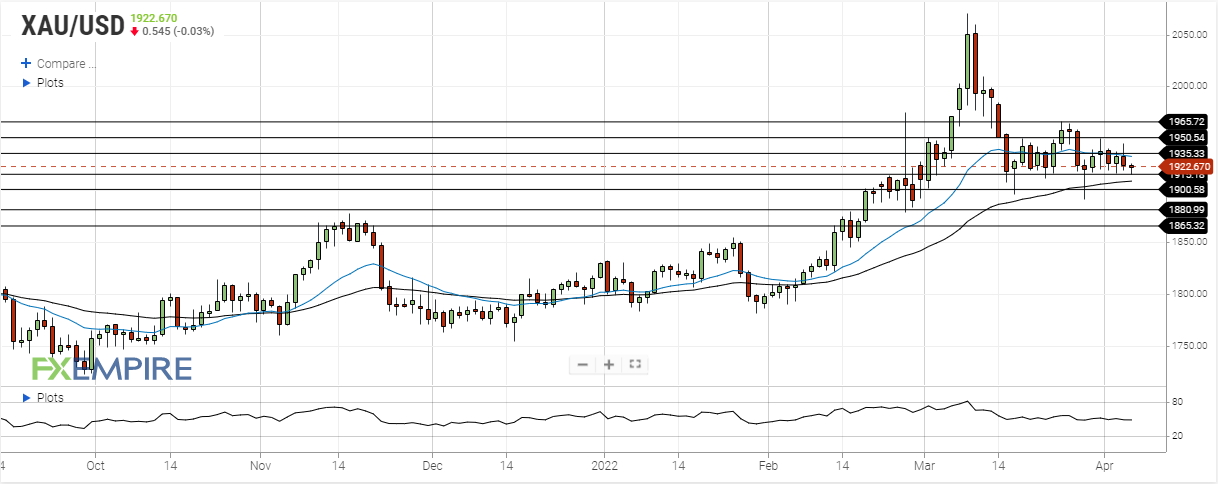Click the 0.545 (-0.03%) change text
This screenshot has height=484, width=1218.
(178, 31)
